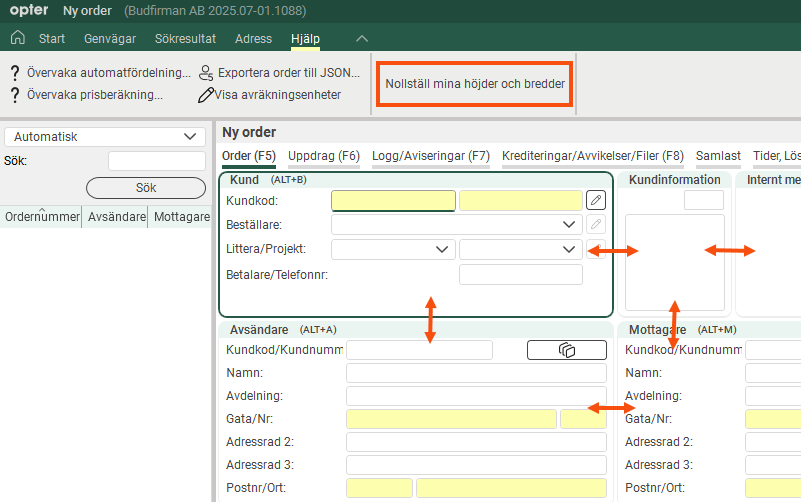Click the copy icon button in Avsändare
Image resolution: width=801 pixels, height=502 pixels.
click(566, 350)
